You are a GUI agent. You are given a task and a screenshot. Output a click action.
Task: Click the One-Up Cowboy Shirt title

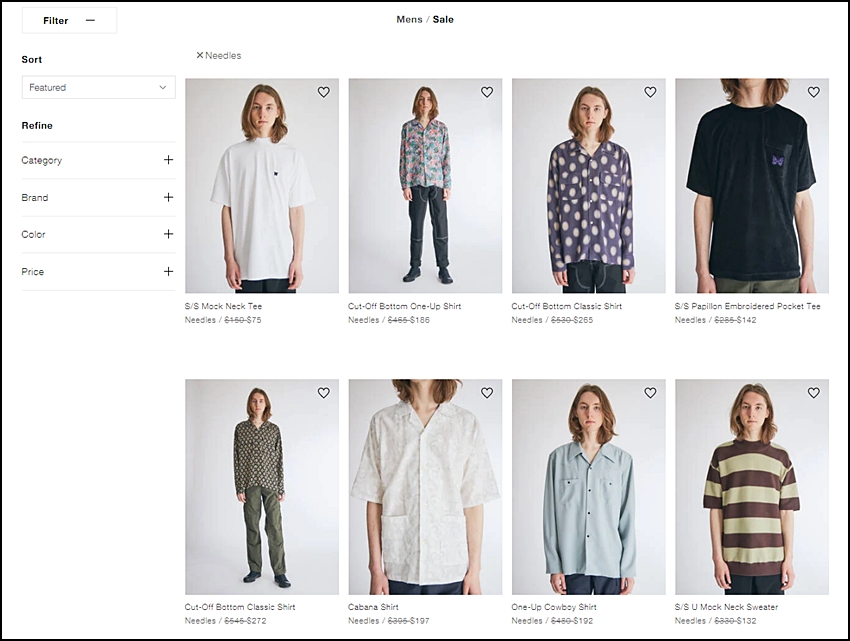553,607
